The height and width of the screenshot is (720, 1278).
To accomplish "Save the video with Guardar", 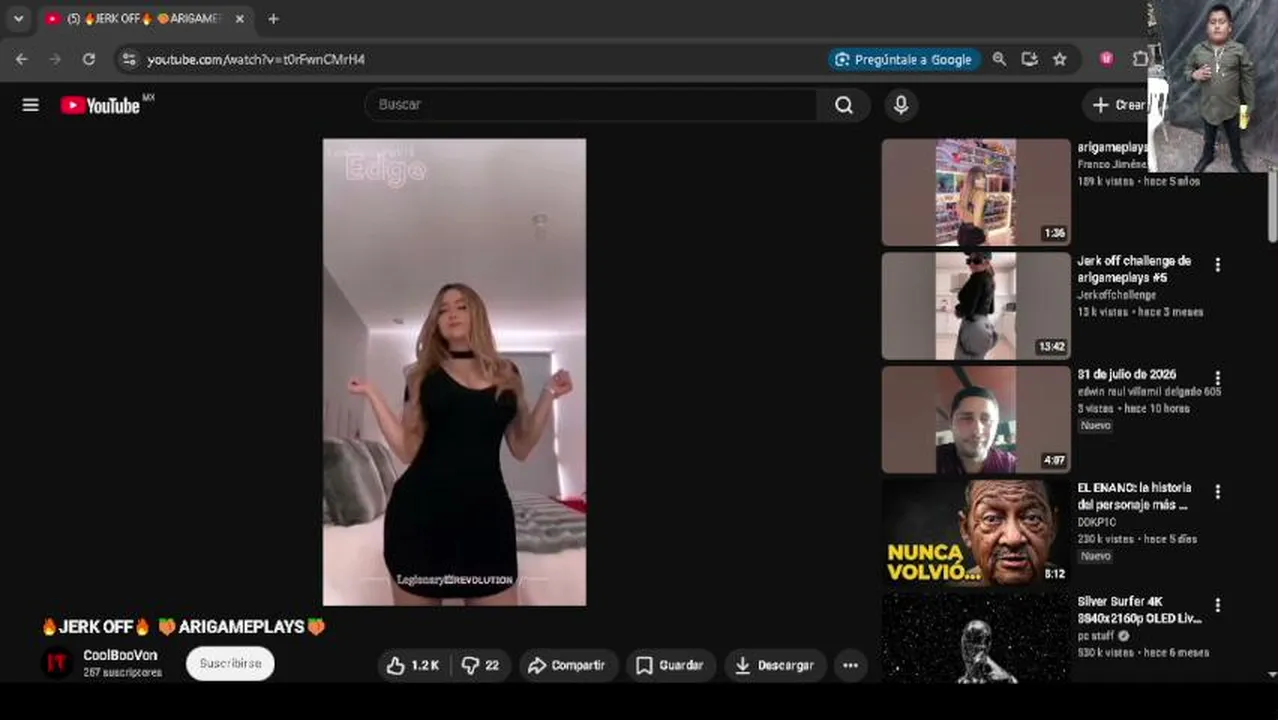I will tap(670, 665).
